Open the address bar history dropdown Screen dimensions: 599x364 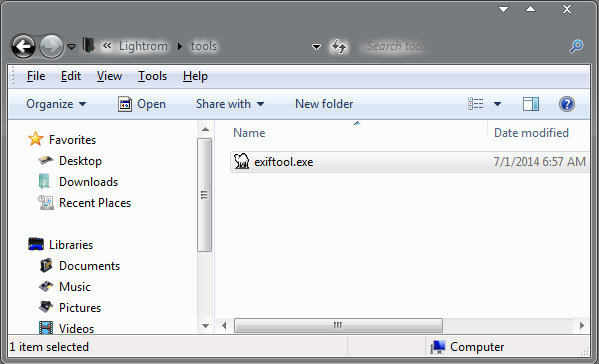(316, 47)
